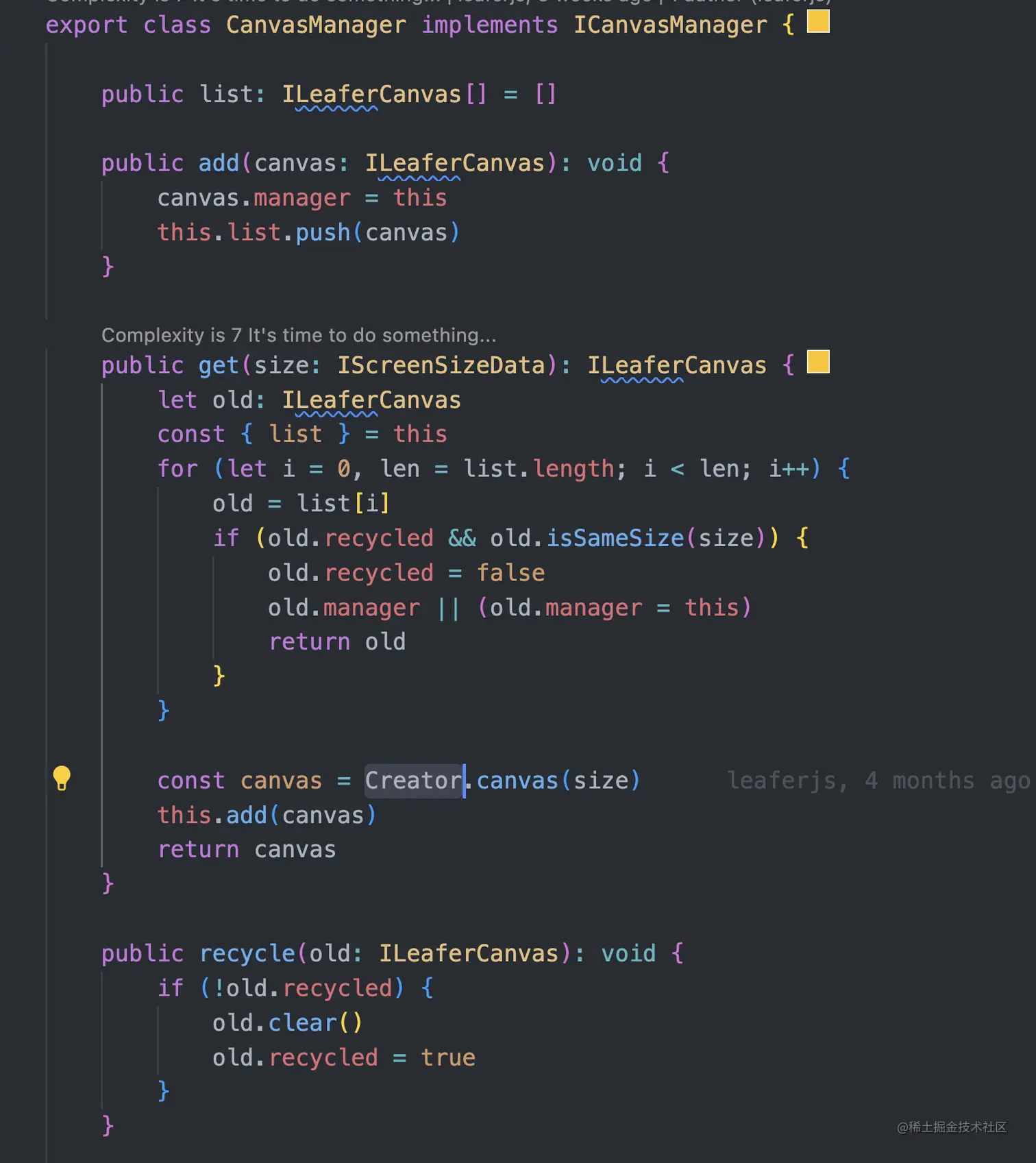This screenshot has width=1036, height=1163.
Task: Click the 'true' value in recycle method
Action: [447, 1057]
